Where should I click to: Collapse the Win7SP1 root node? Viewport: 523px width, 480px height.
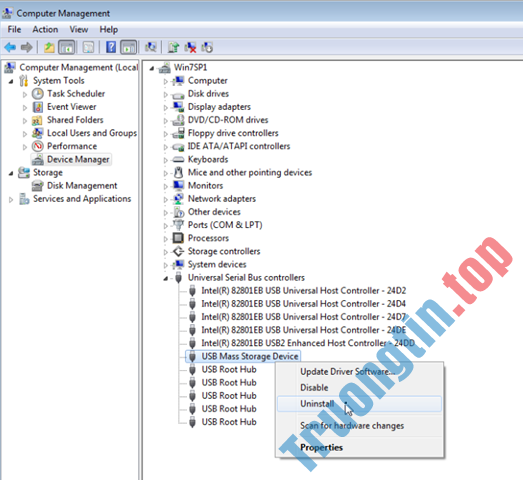(x=152, y=68)
